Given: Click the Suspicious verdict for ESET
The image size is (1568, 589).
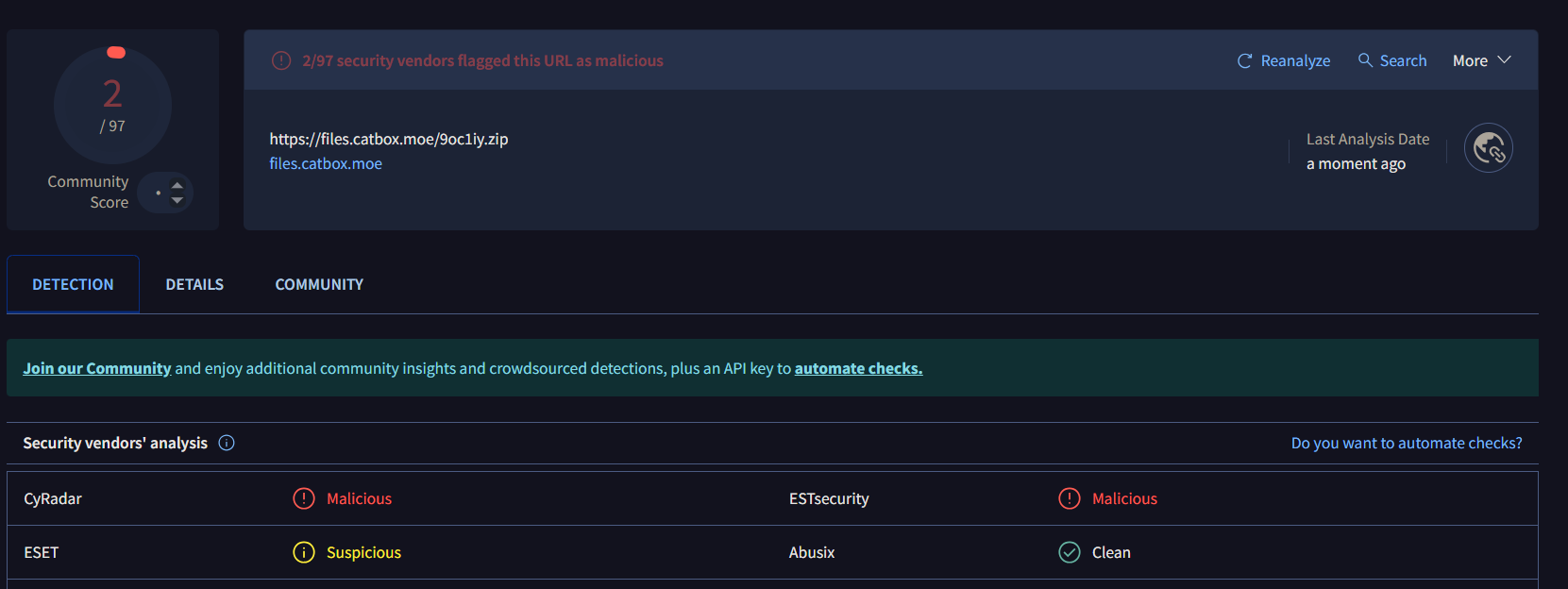Looking at the screenshot, I should tap(363, 552).
